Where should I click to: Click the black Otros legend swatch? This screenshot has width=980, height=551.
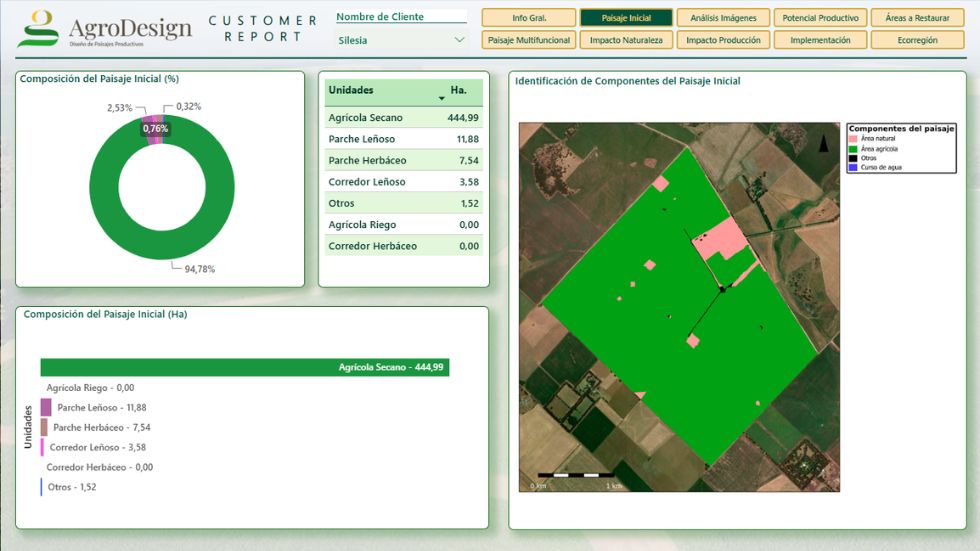[852, 158]
